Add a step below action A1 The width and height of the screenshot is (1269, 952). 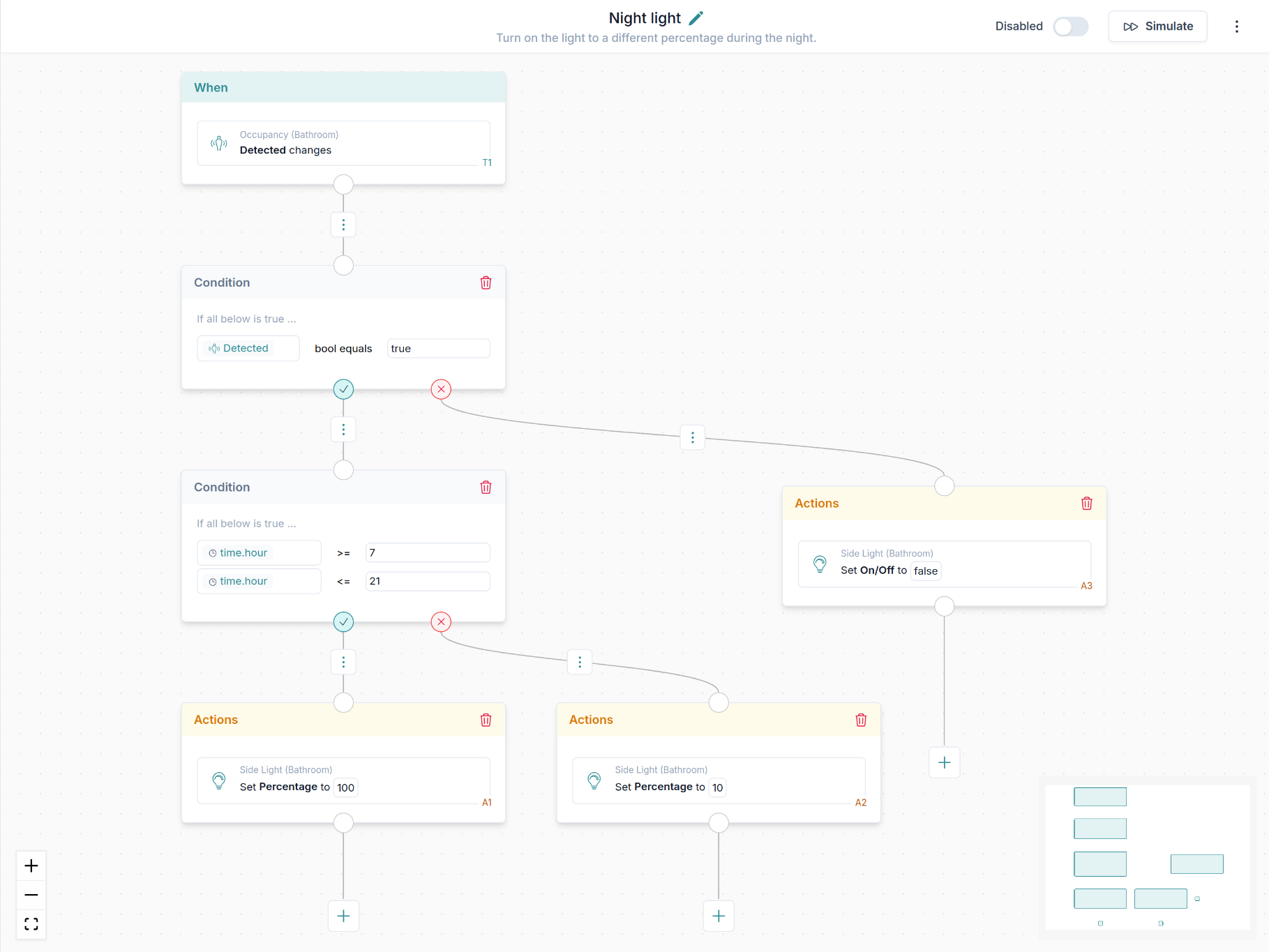click(343, 916)
